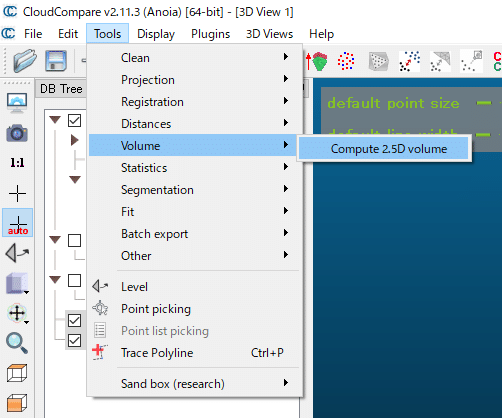Viewport: 502px width, 418px height.
Task: Click the orange front-view cube icon
Action: click(17, 403)
